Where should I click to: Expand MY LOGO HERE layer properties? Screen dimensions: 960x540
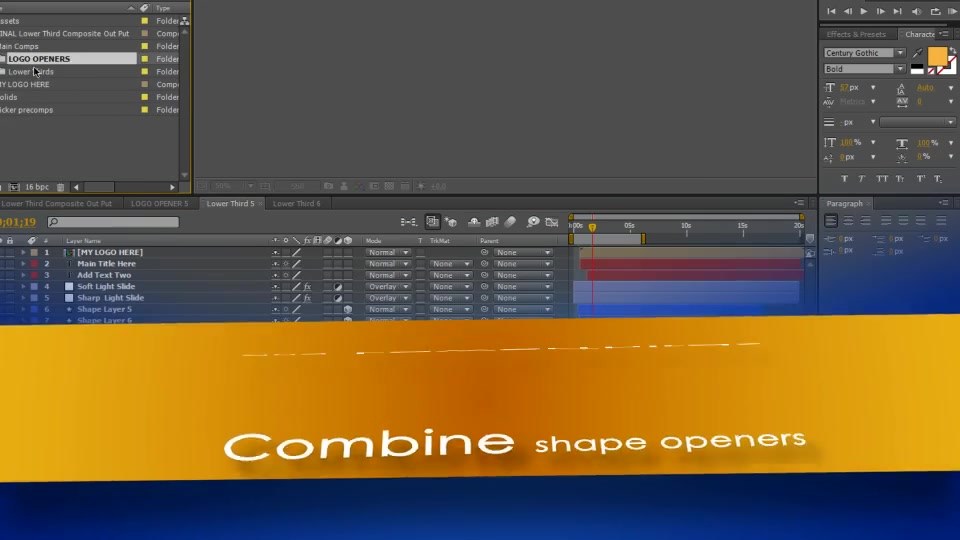click(23, 252)
